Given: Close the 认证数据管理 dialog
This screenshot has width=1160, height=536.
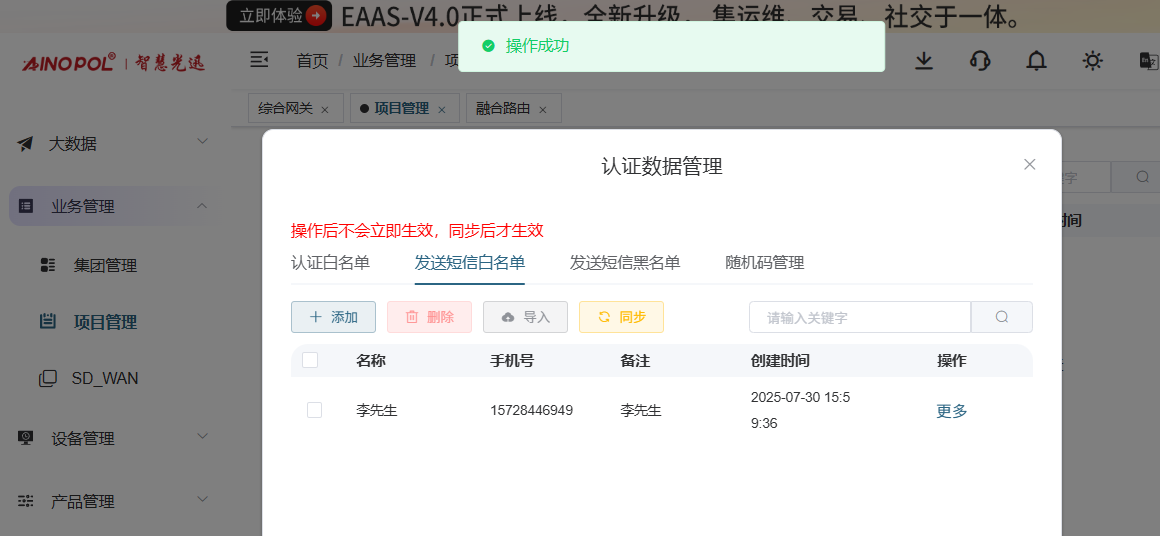Looking at the screenshot, I should click(1029, 164).
